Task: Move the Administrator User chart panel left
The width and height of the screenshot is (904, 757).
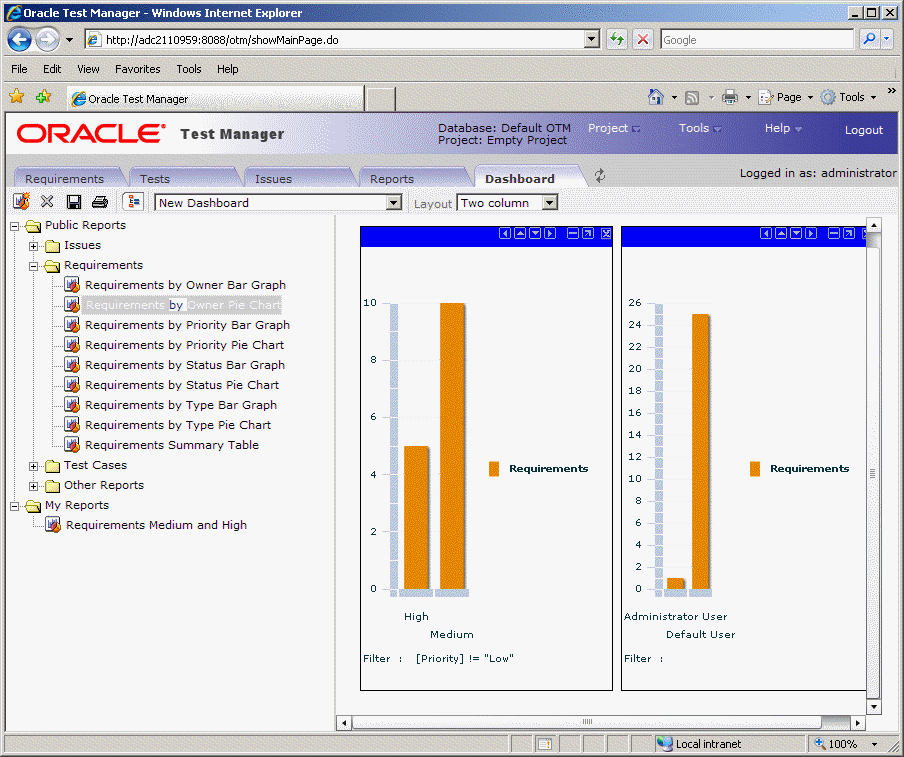Action: click(x=766, y=233)
